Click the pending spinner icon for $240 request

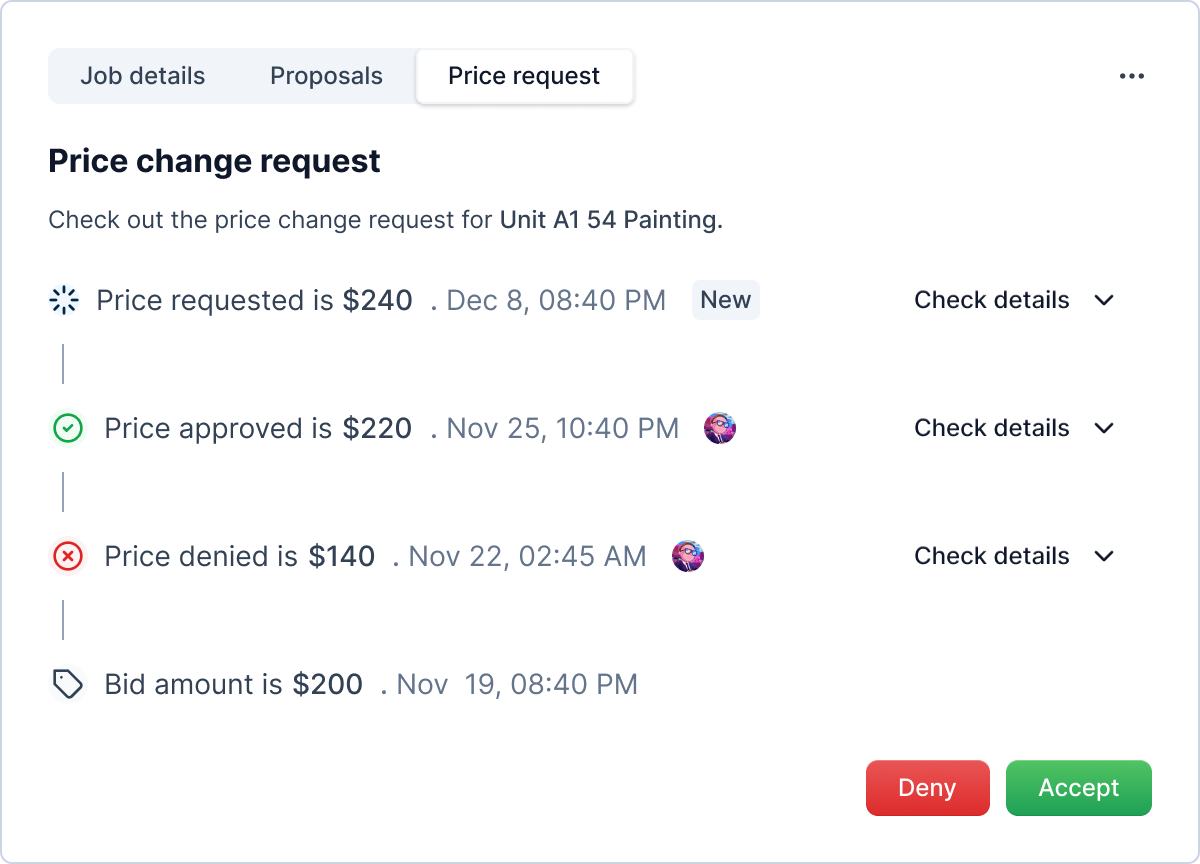(64, 300)
